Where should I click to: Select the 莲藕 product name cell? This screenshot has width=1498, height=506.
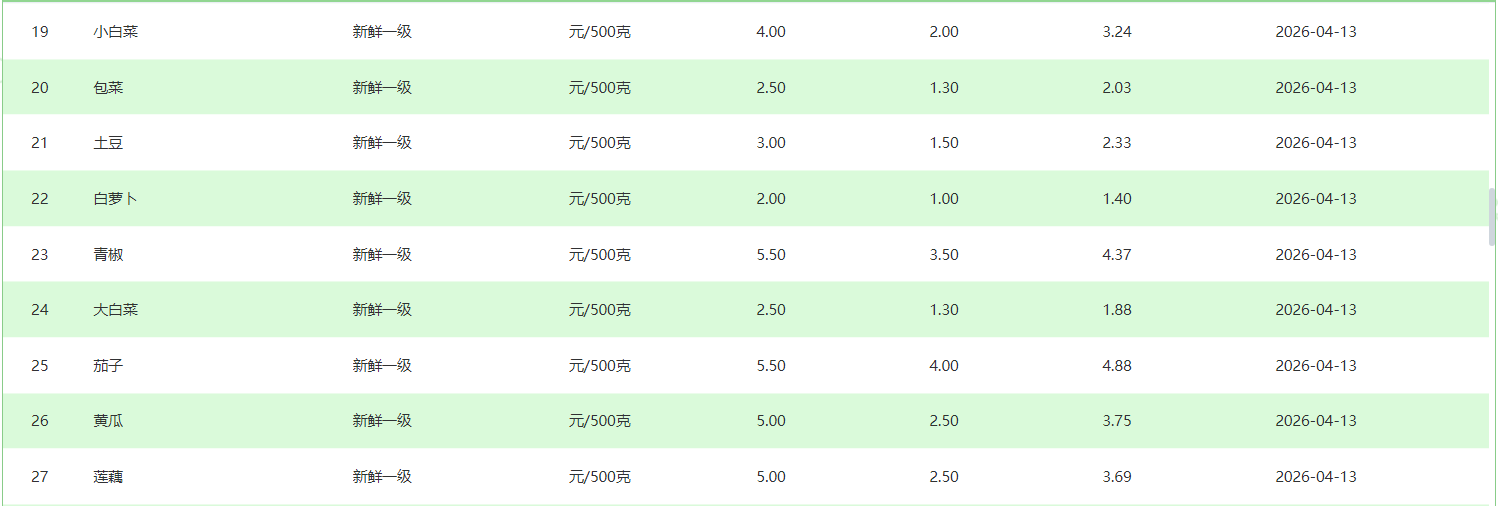[x=108, y=477]
